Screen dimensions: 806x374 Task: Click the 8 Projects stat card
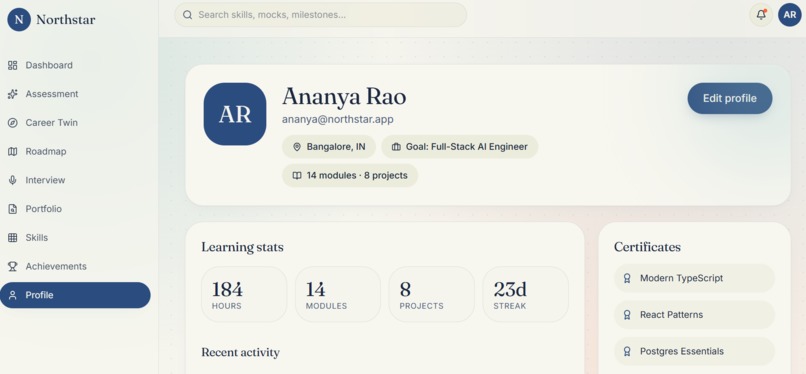tap(432, 294)
